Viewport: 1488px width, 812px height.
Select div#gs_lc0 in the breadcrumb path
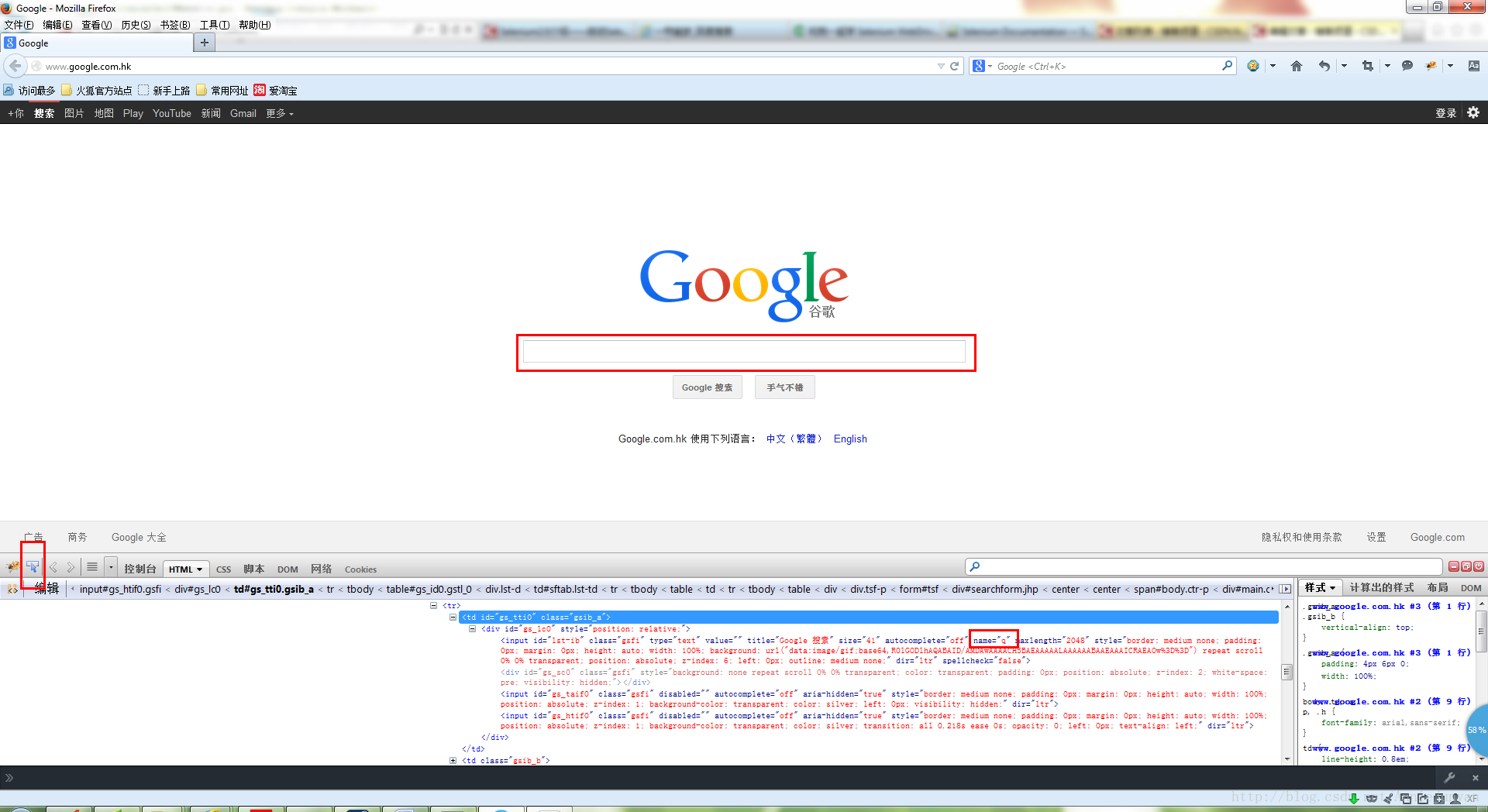click(198, 589)
